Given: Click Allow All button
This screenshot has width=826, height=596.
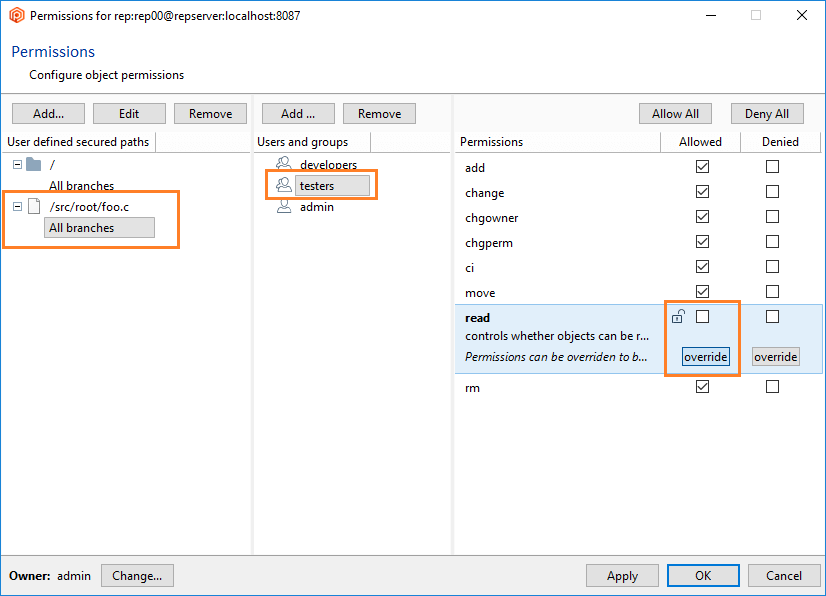Looking at the screenshot, I should click(x=675, y=113).
